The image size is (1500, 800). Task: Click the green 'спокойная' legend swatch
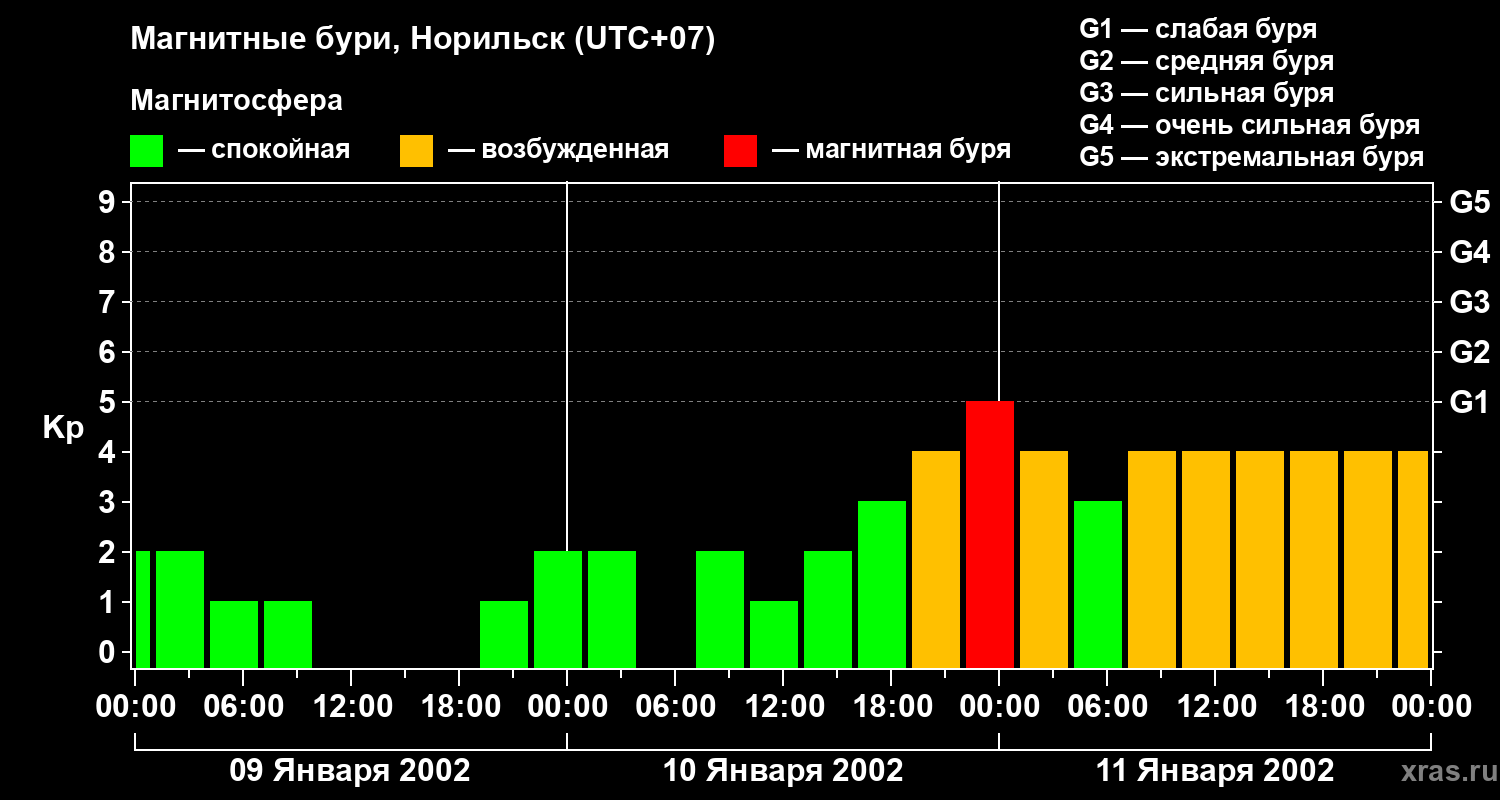point(147,151)
